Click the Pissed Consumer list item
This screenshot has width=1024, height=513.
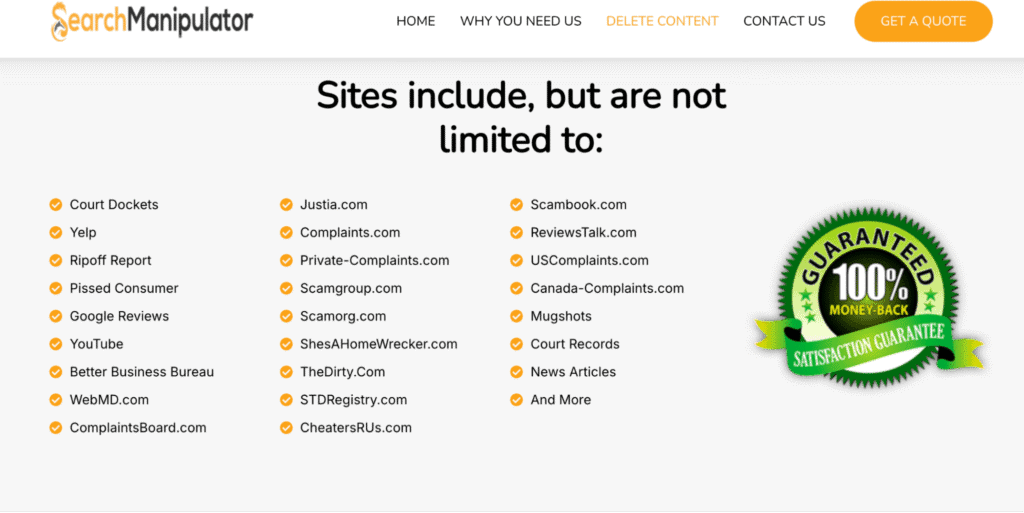(x=124, y=288)
